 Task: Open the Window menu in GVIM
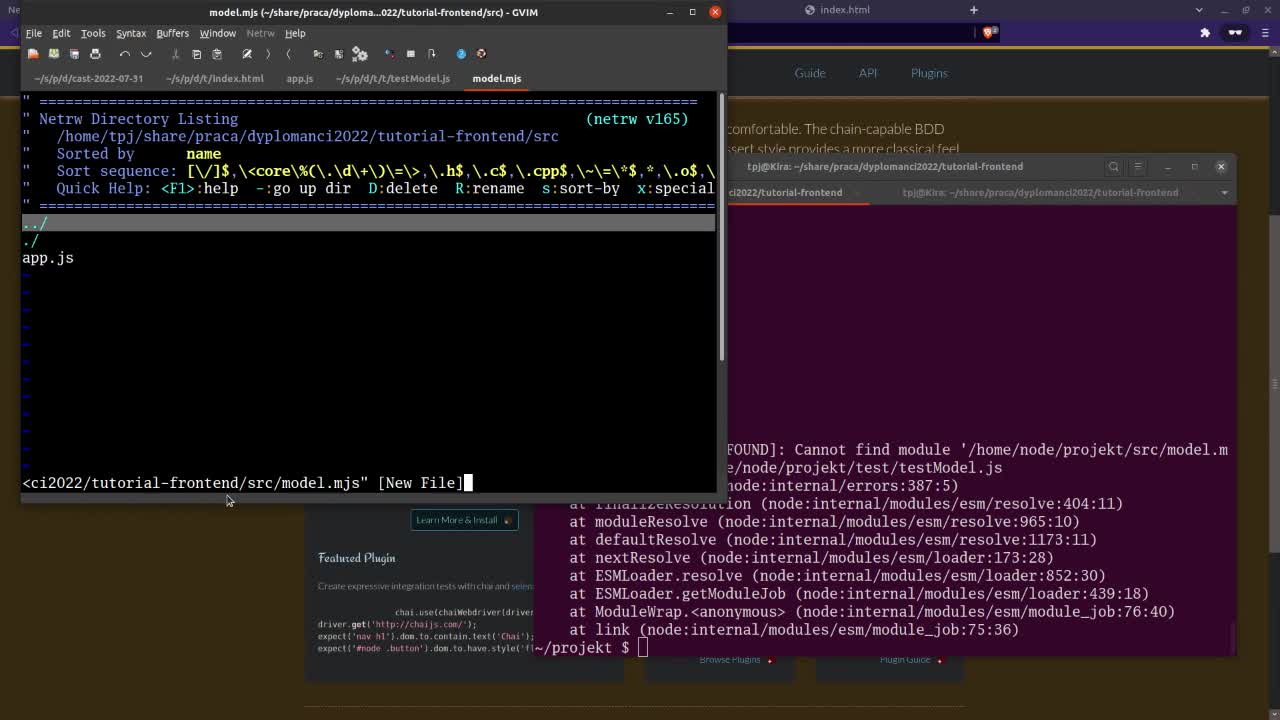point(217,33)
